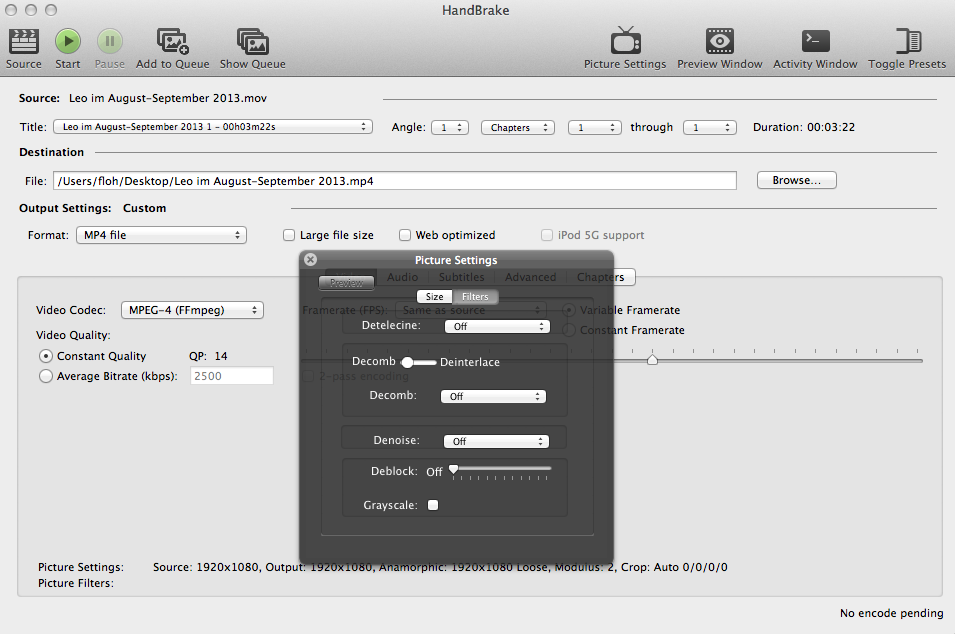
Task: Open the Format MP4 file dropdown
Action: point(161,235)
